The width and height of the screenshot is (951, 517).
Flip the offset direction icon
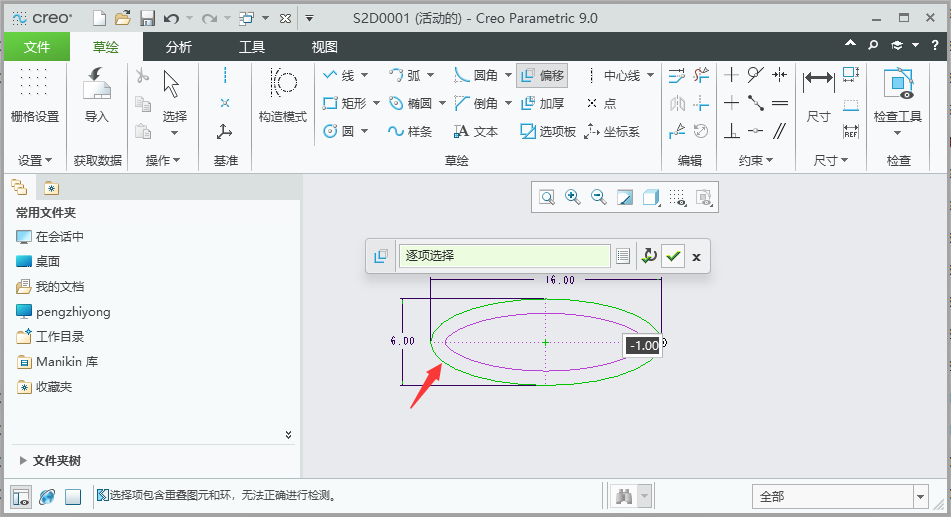click(x=649, y=256)
